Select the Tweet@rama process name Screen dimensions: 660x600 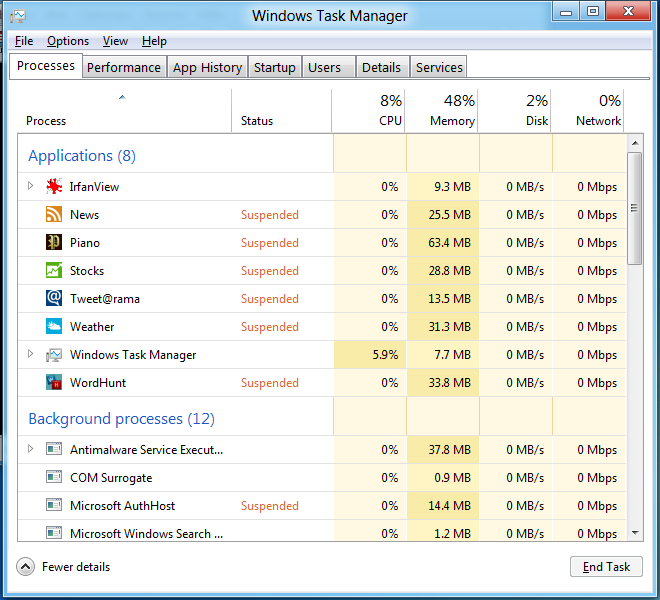(x=105, y=299)
